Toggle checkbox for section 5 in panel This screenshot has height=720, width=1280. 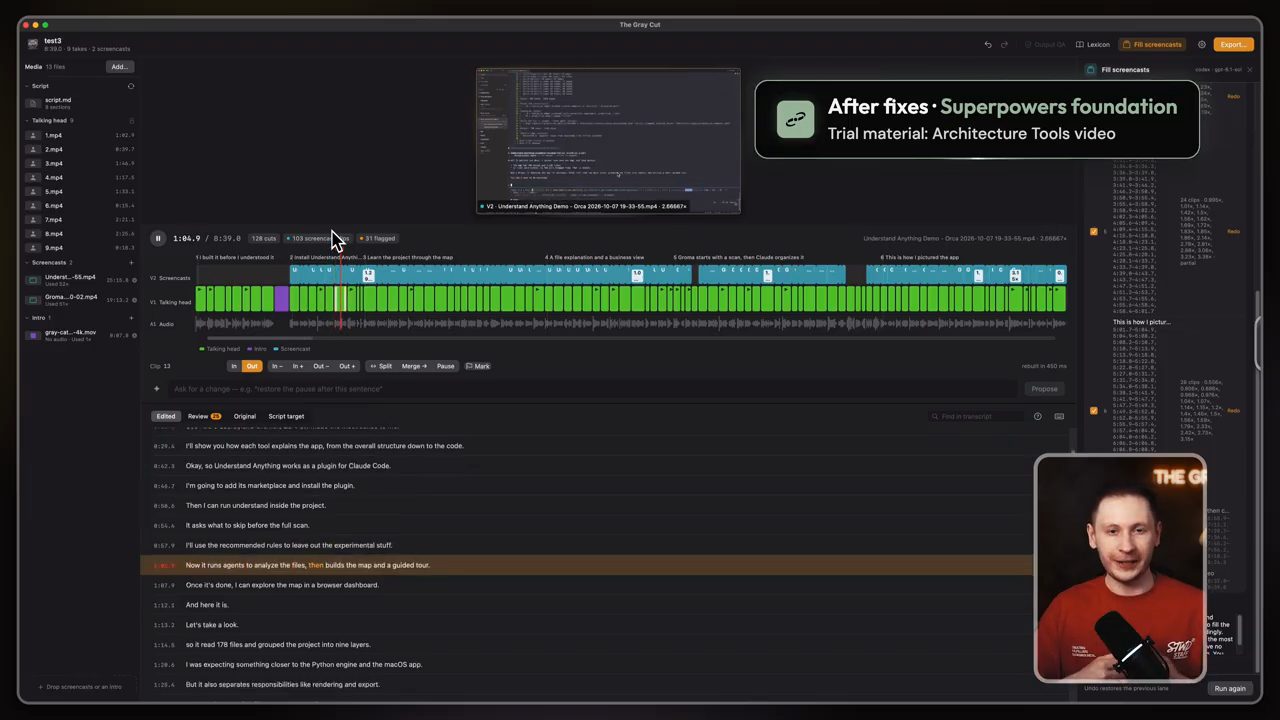tap(1093, 231)
